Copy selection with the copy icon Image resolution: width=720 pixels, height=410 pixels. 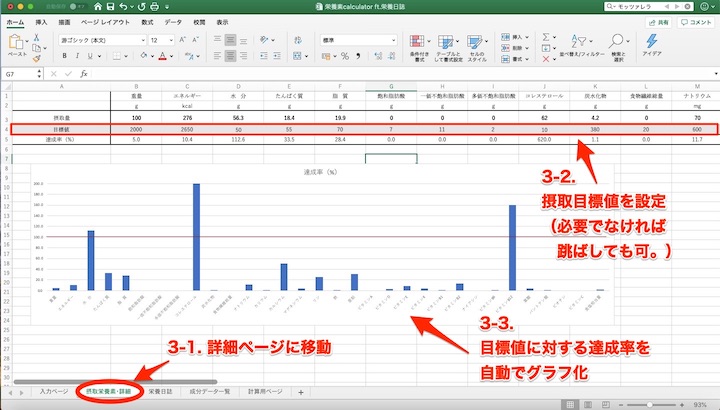(36, 48)
